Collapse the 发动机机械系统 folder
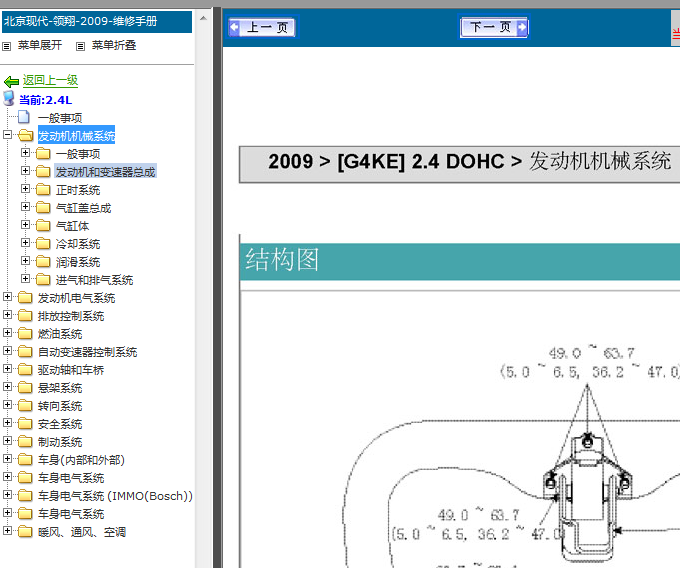Image resolution: width=680 pixels, height=568 pixels. (x=7, y=134)
